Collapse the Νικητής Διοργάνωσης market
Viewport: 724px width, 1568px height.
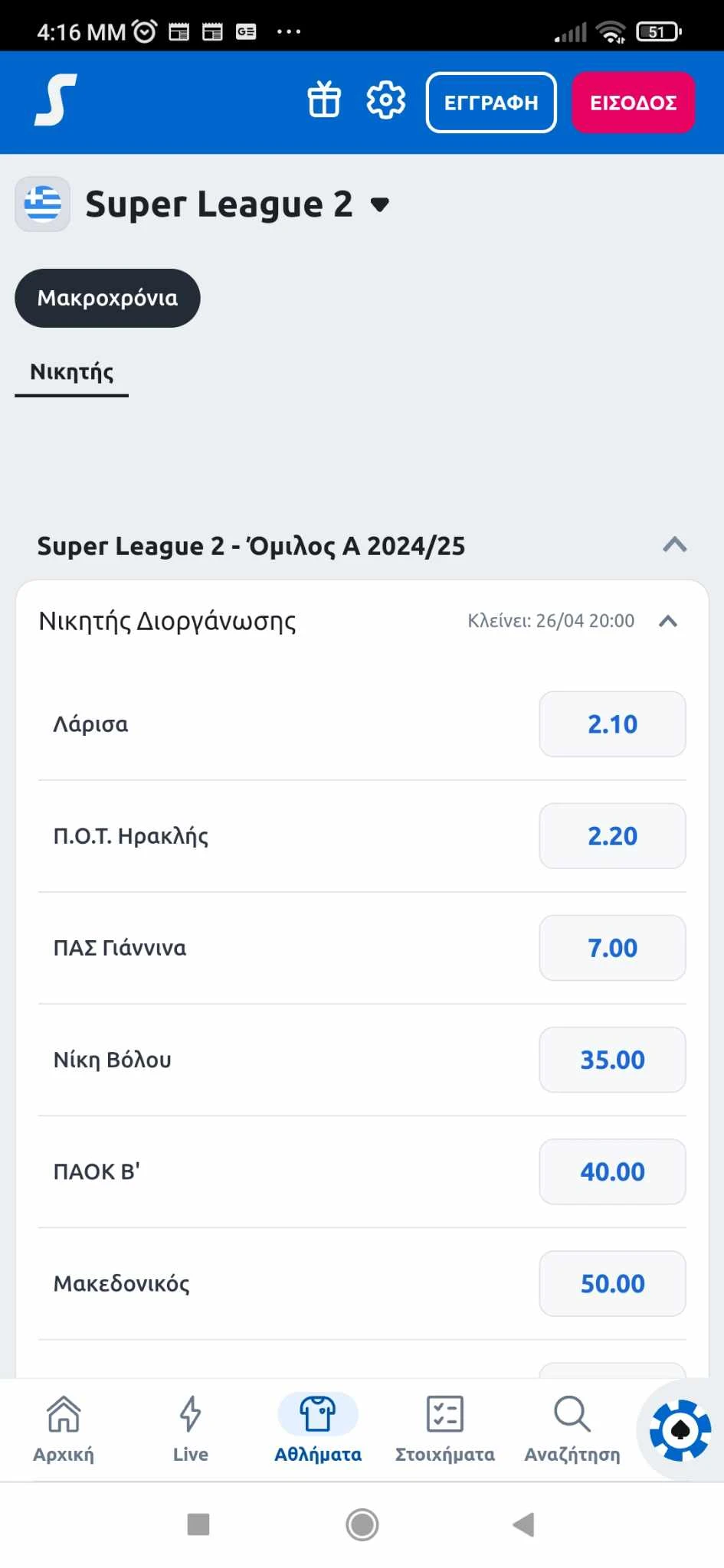pyautogui.click(x=668, y=621)
